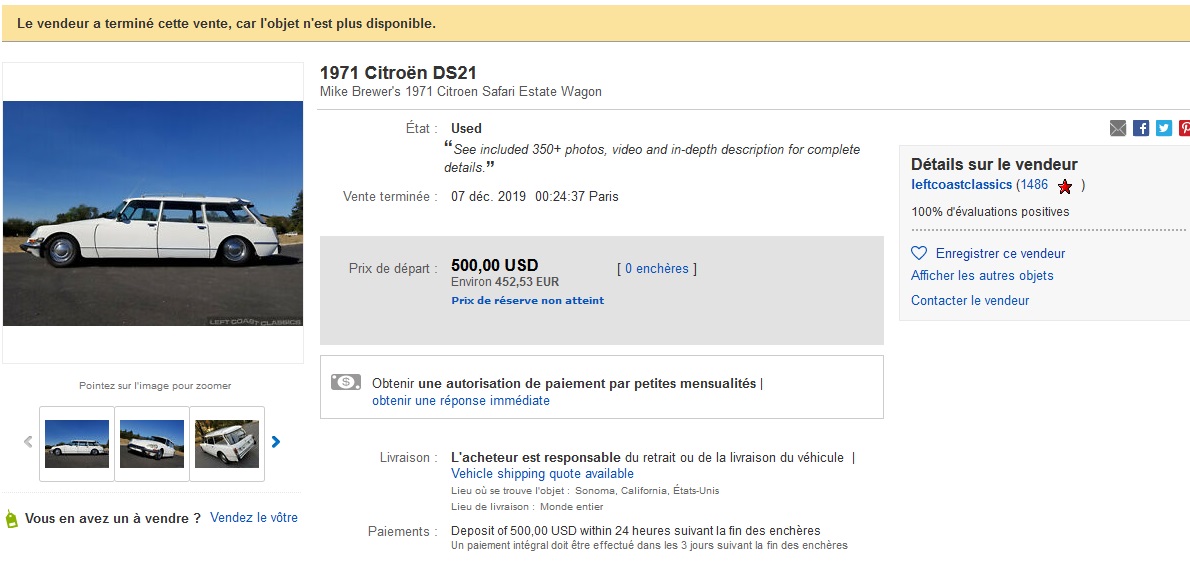Click heart icon to save seller
This screenshot has width=1190, height=565.
[x=919, y=254]
